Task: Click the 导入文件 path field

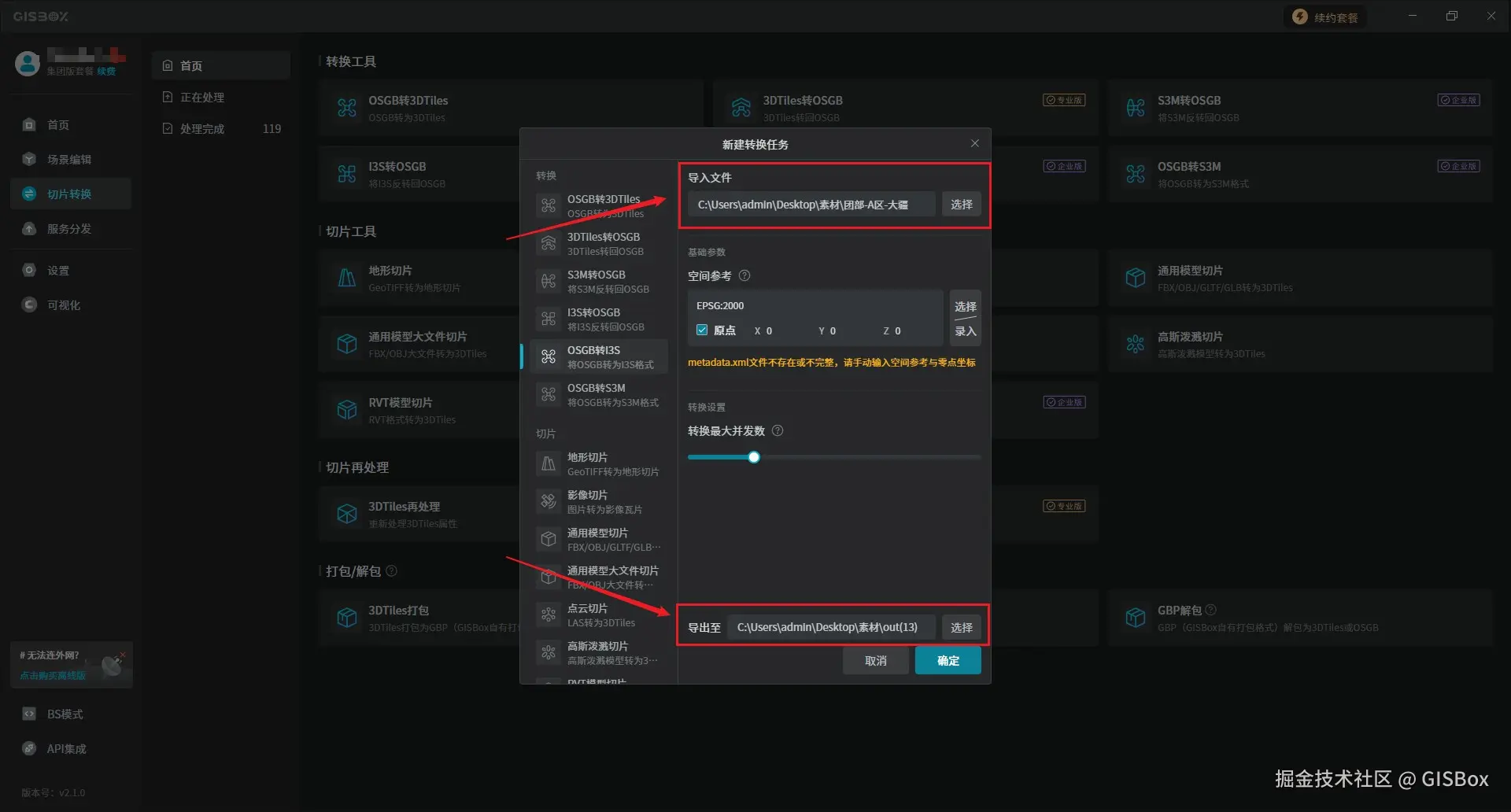Action: (x=811, y=204)
